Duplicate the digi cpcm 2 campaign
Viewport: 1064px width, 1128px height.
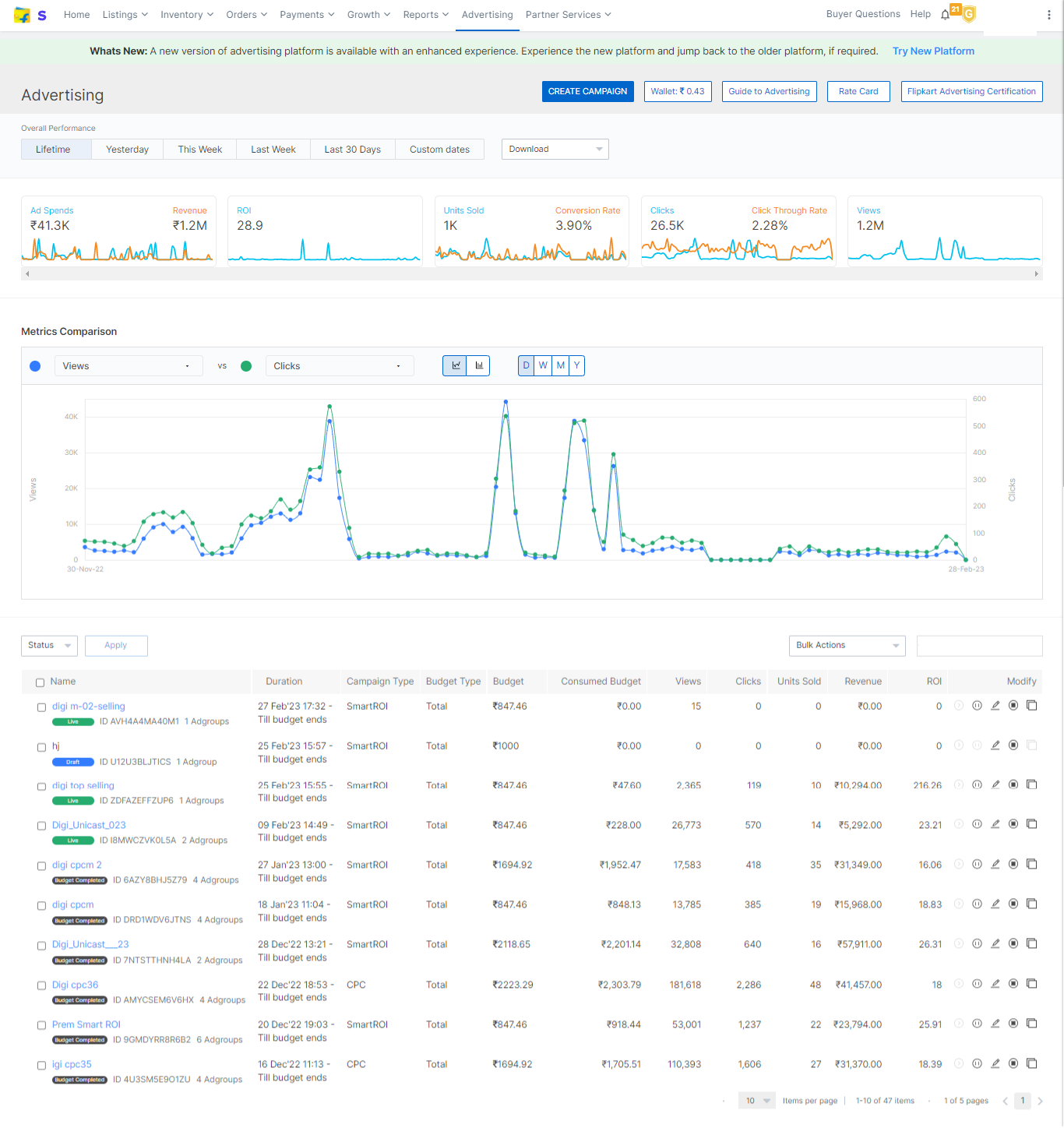(x=1031, y=865)
